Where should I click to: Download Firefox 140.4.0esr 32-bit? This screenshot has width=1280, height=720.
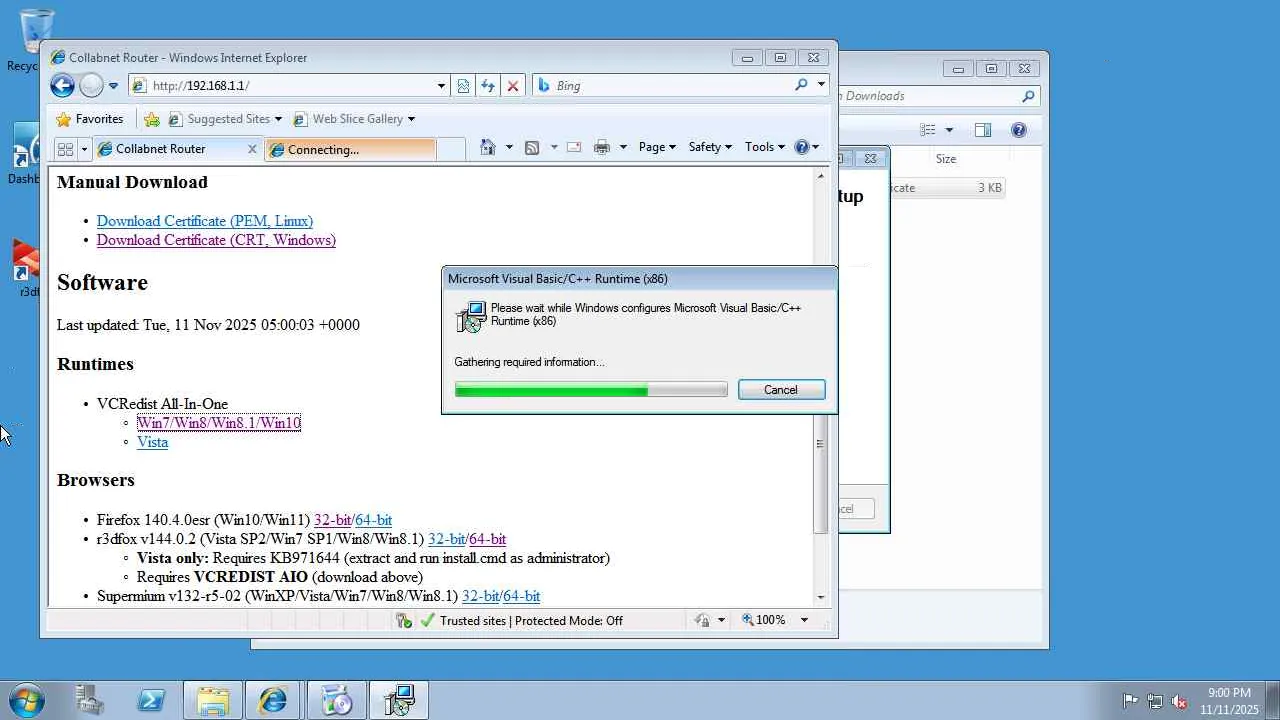coord(332,520)
